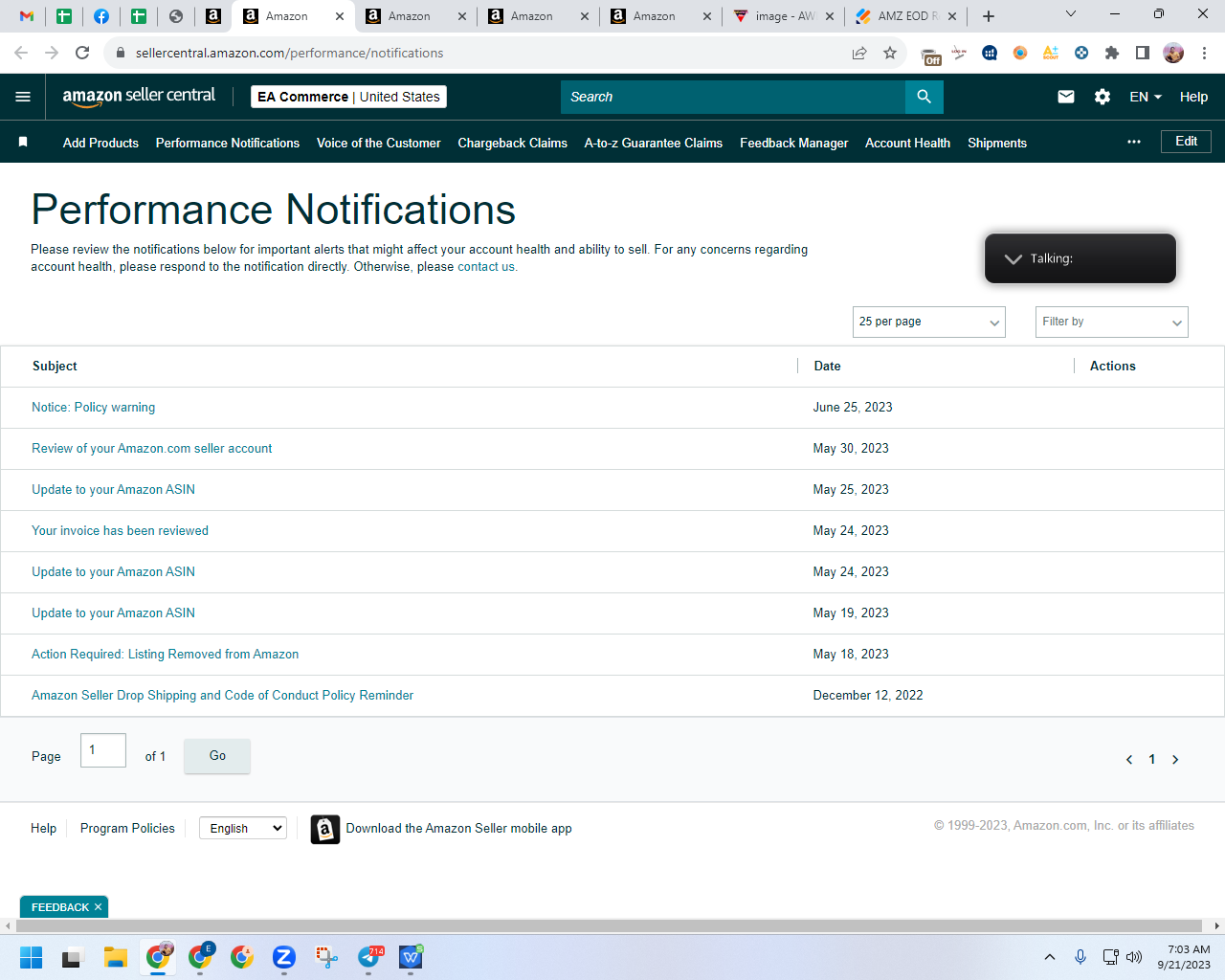This screenshot has height=980, width=1225.
Task: Open Feedback Manager
Action: click(x=794, y=143)
